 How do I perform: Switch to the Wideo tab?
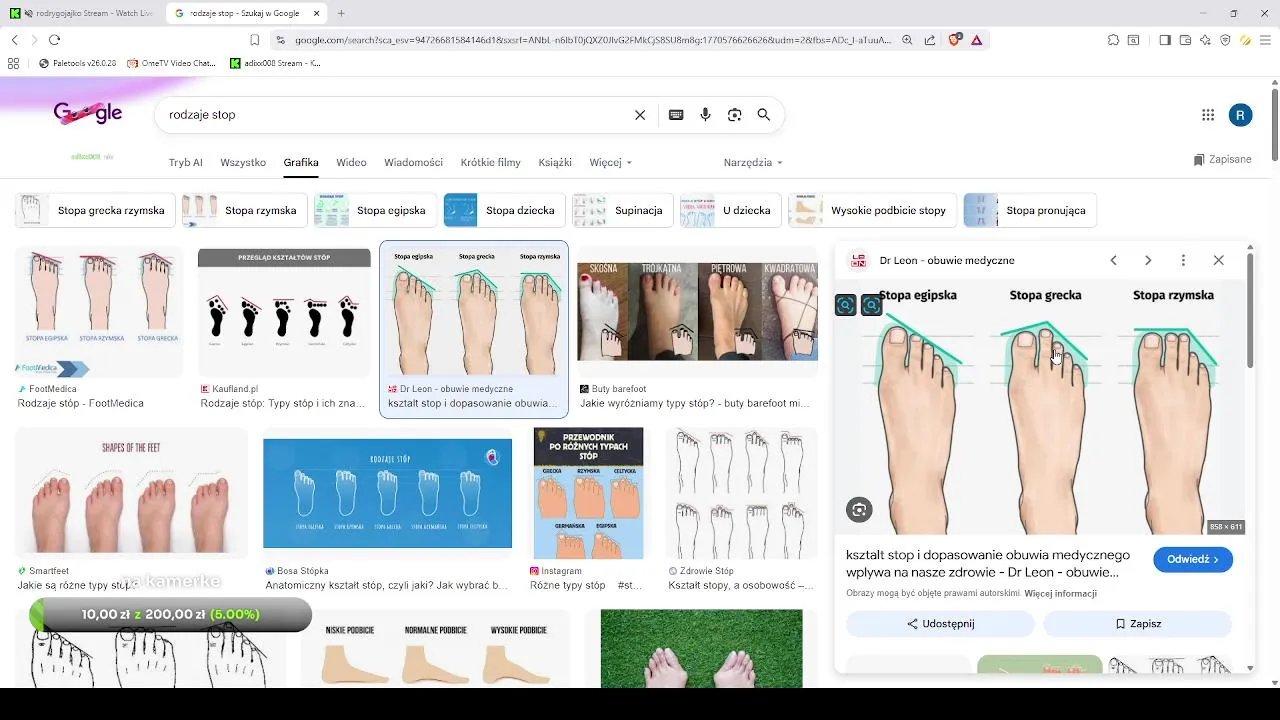tap(351, 162)
